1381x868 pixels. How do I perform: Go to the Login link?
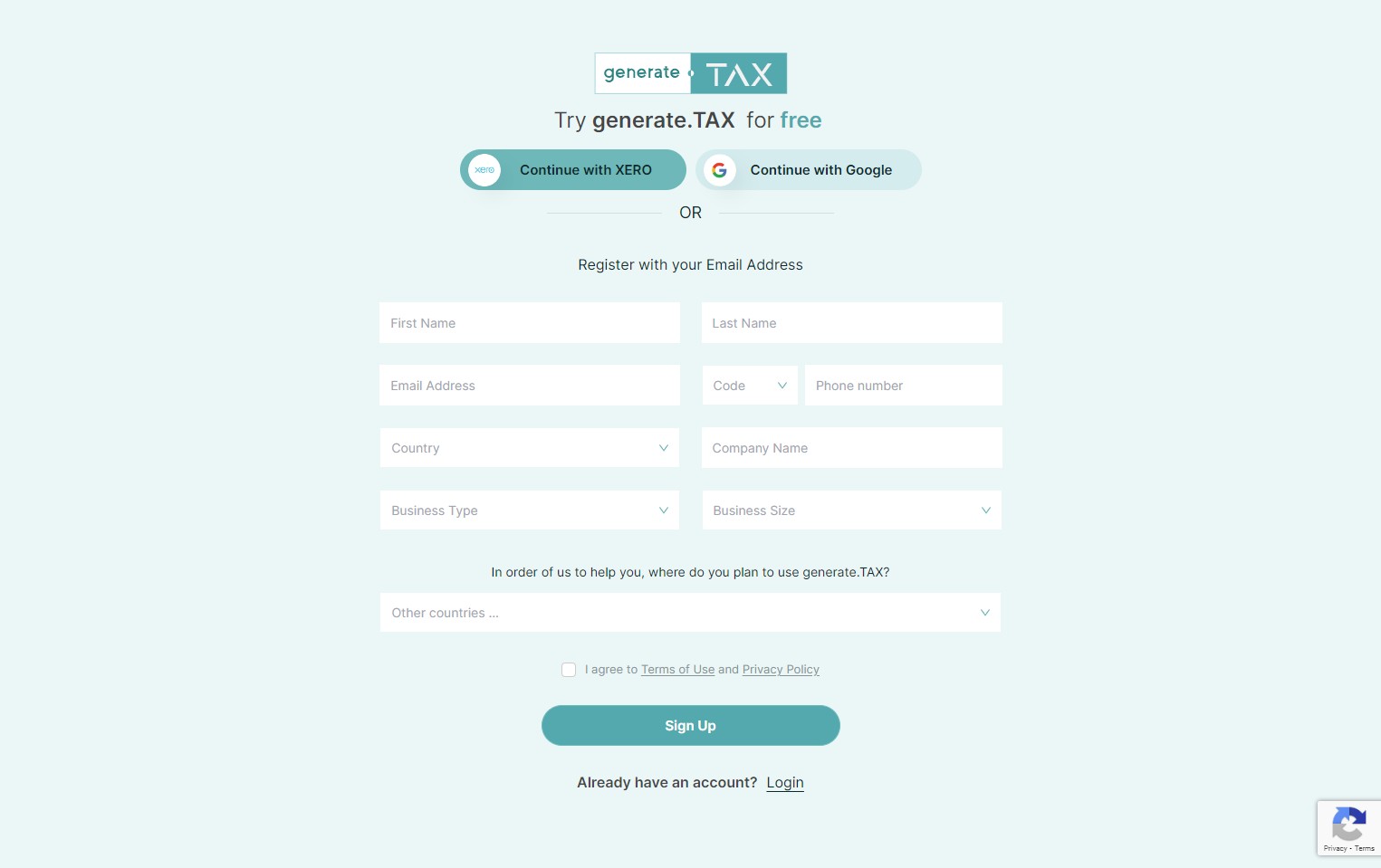coord(785,783)
